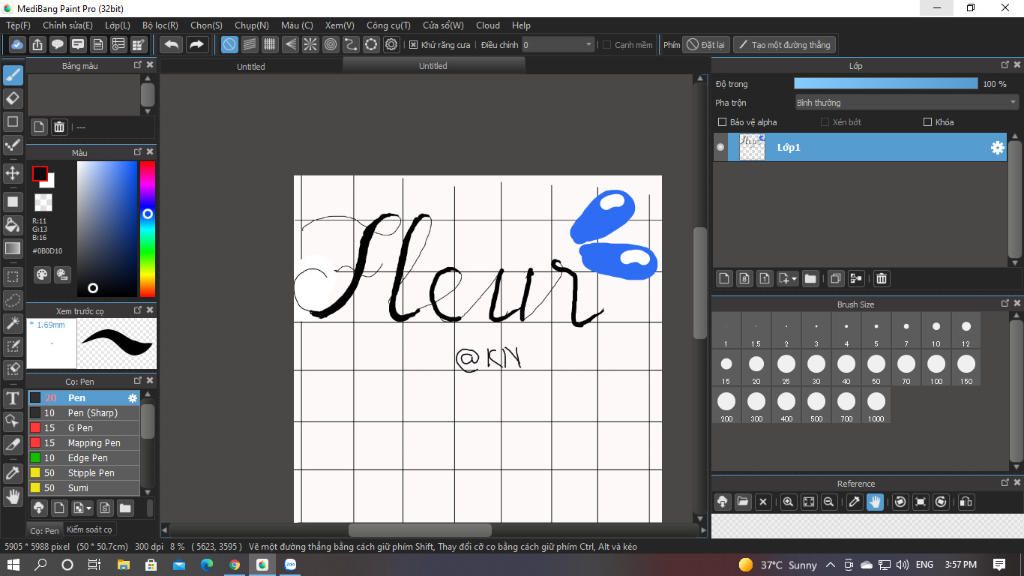Viewport: 1024px width, 576px height.
Task: Select brush size 1000
Action: point(876,406)
